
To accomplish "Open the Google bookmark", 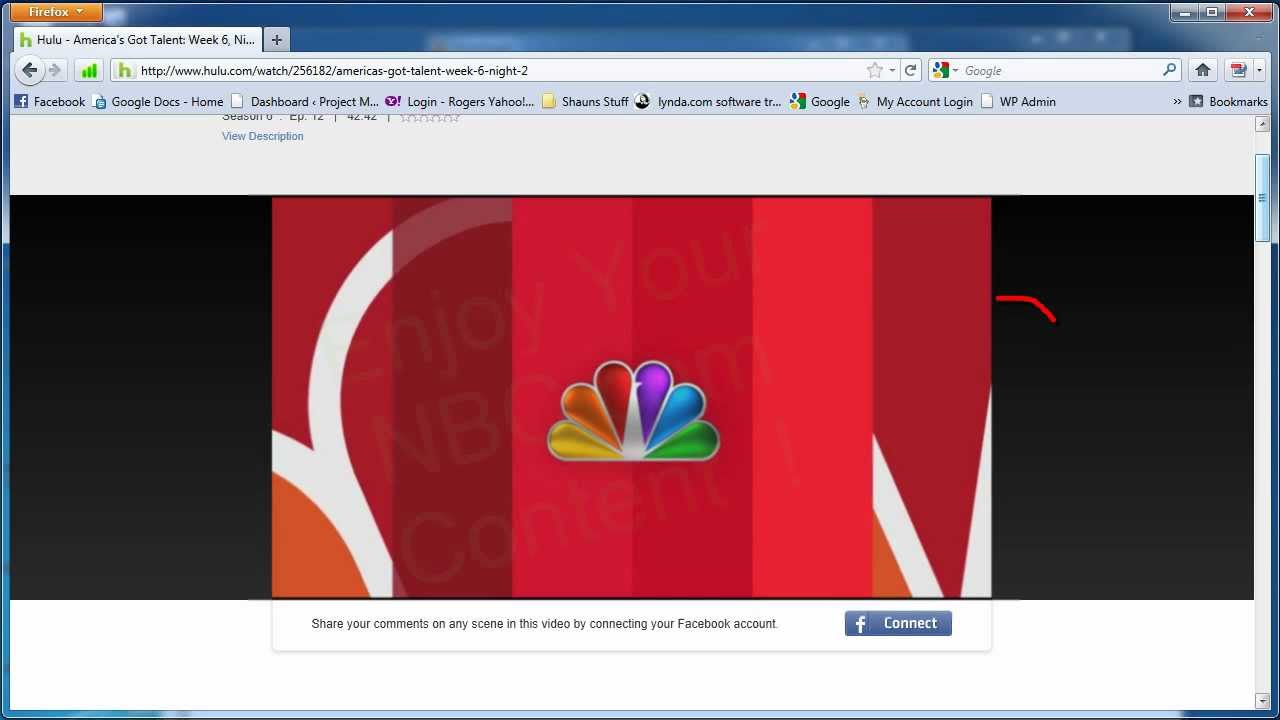I will tap(820, 101).
